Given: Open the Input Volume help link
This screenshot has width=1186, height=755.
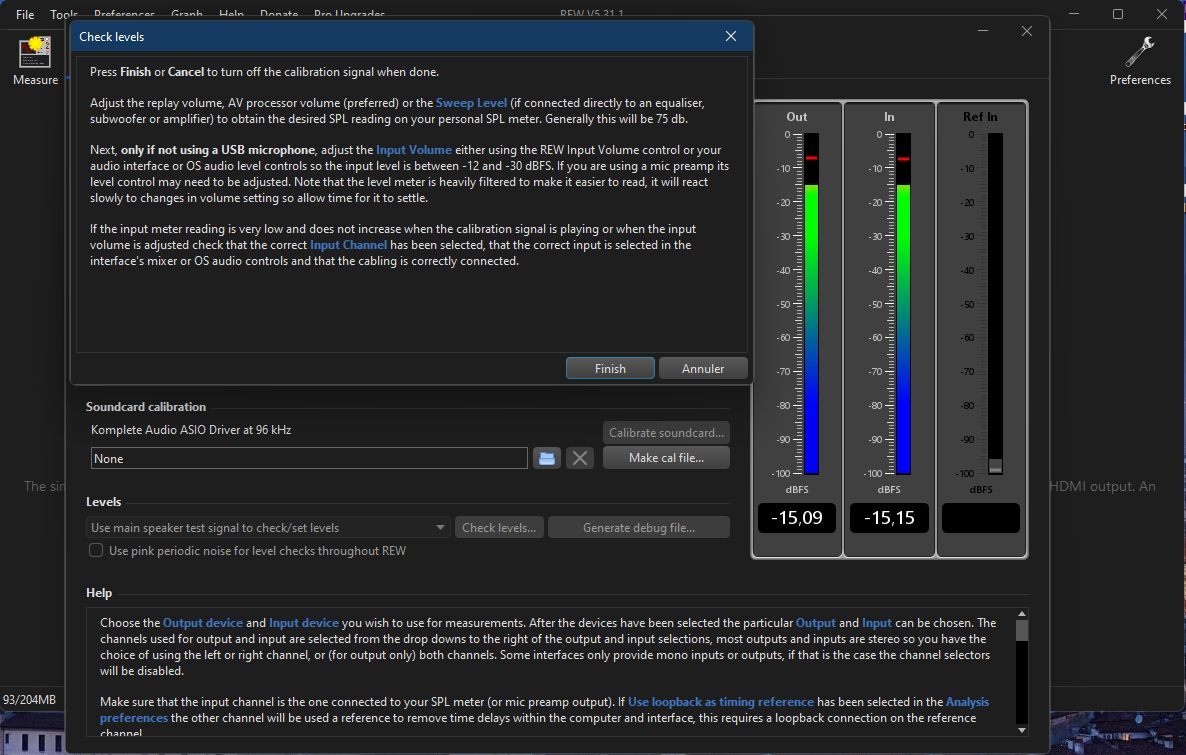Looking at the screenshot, I should (414, 150).
